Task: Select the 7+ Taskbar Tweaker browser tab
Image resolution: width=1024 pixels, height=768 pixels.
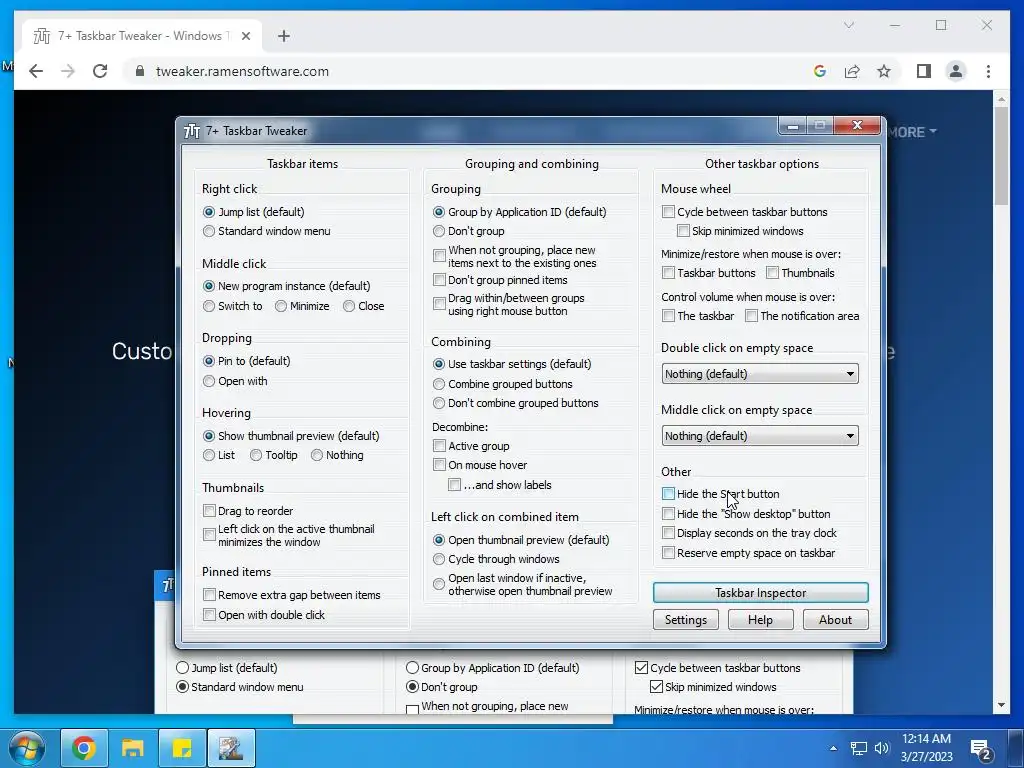Action: [x=141, y=36]
